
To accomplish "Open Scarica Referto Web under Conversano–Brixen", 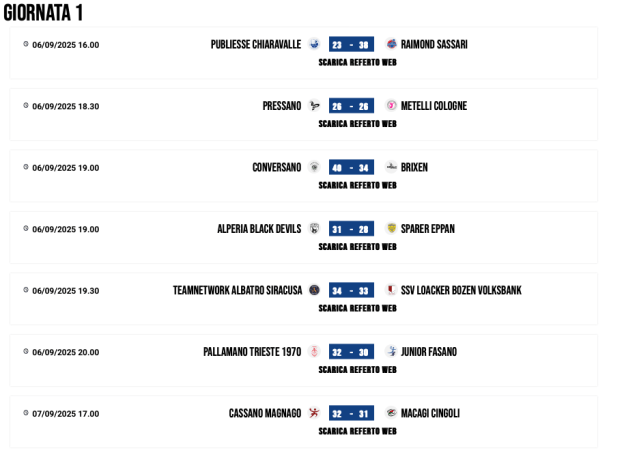I will [x=357, y=185].
